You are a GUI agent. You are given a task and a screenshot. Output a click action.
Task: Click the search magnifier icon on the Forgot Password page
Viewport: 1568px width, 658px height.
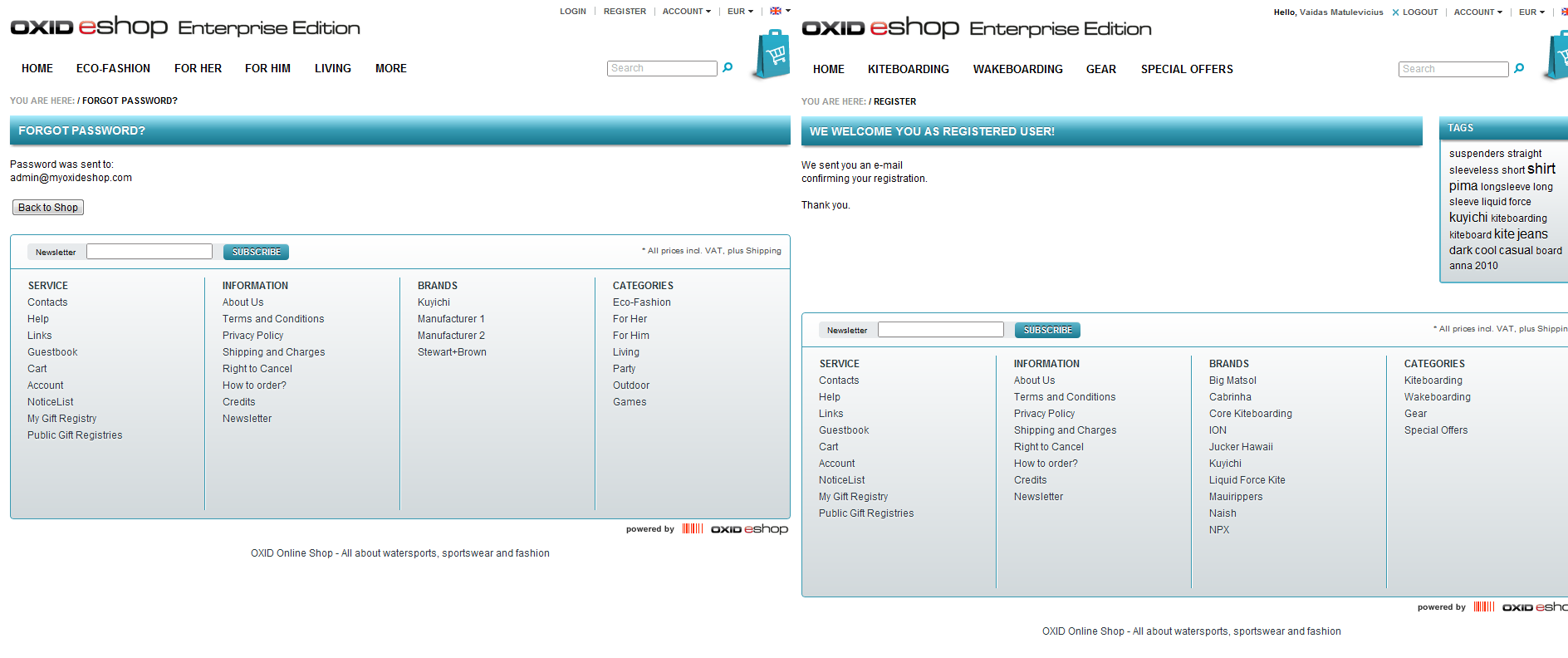click(728, 68)
